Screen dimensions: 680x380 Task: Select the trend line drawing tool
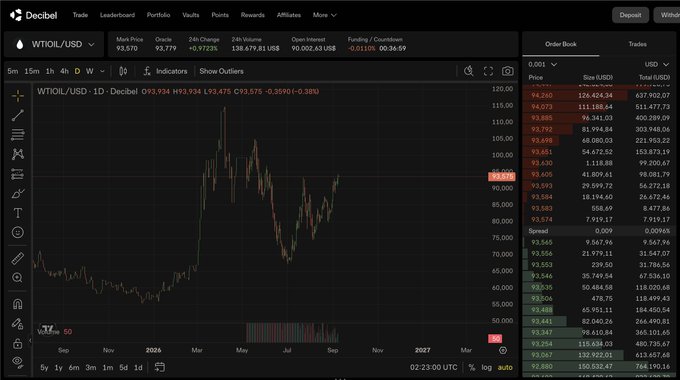click(x=18, y=115)
